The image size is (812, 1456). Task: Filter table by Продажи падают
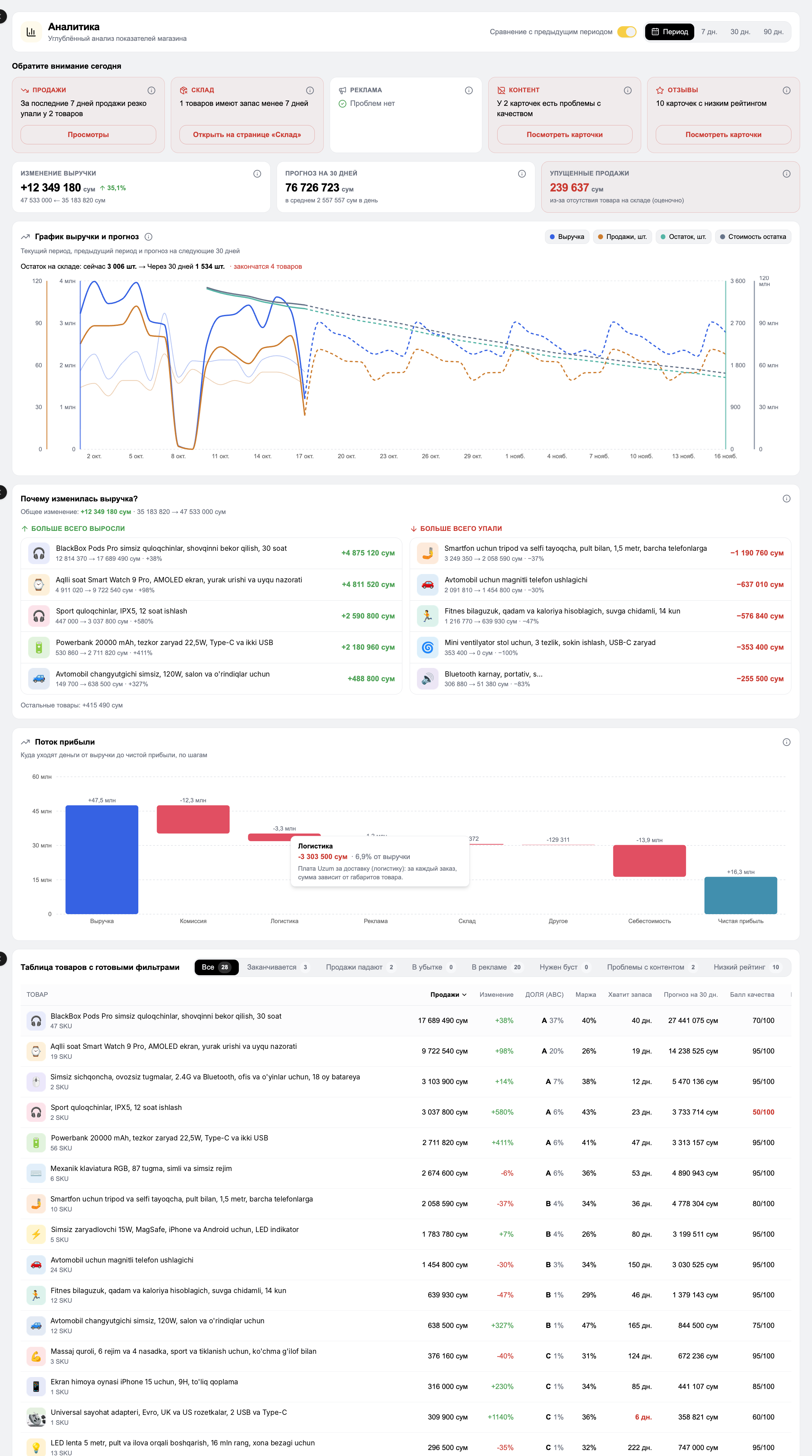361,967
